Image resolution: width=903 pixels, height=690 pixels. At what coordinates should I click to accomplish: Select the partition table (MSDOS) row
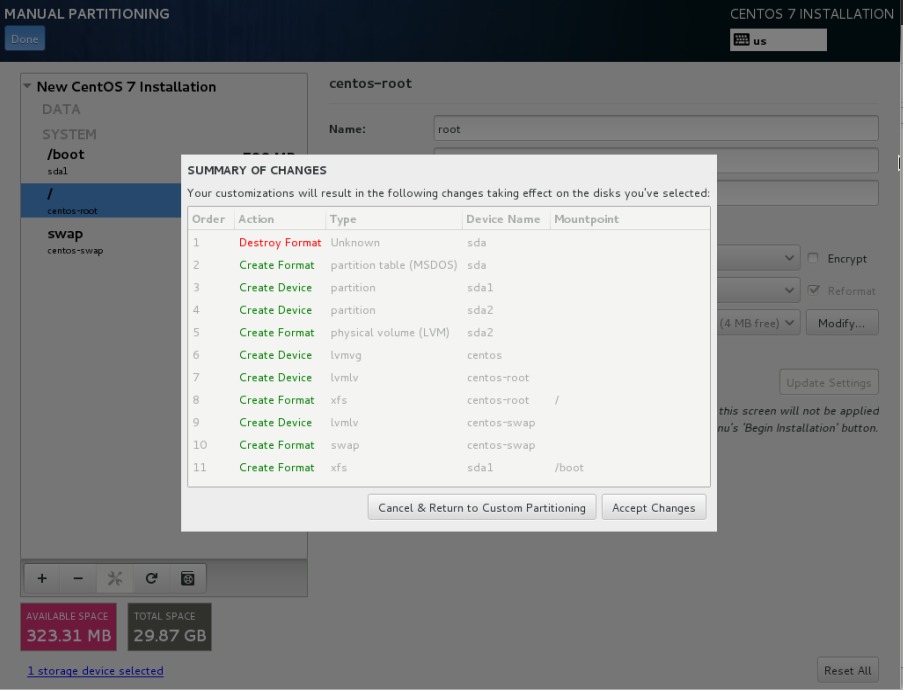[x=449, y=265]
